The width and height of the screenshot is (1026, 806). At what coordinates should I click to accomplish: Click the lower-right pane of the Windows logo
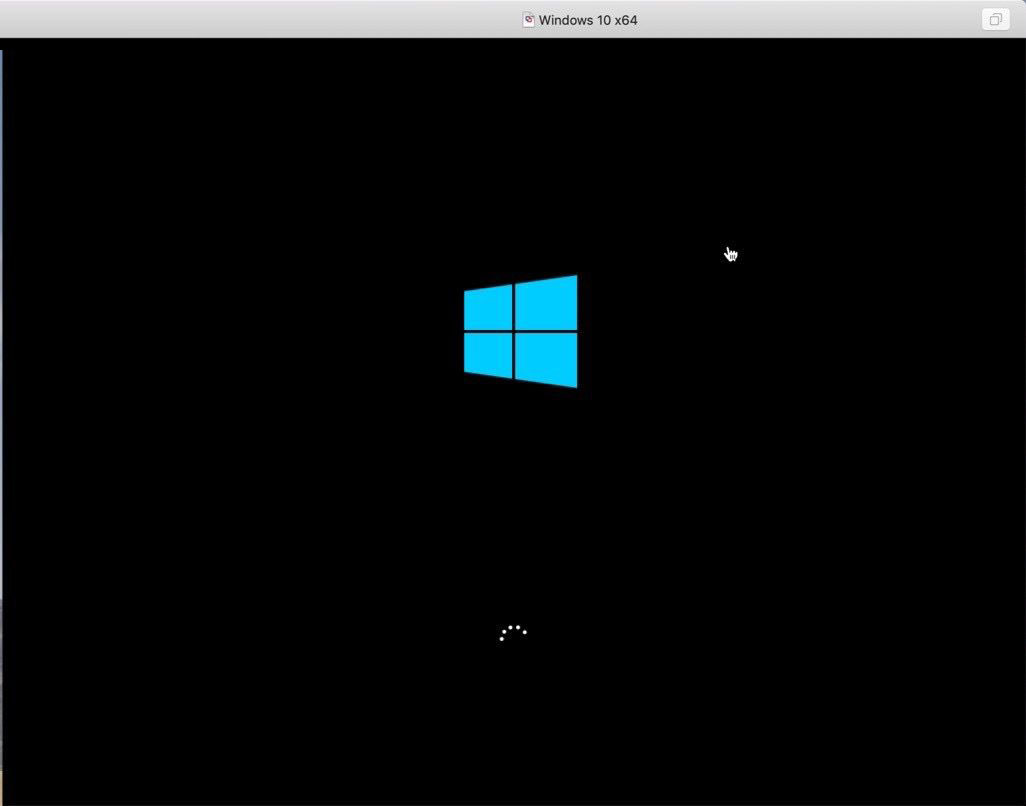[x=546, y=360]
